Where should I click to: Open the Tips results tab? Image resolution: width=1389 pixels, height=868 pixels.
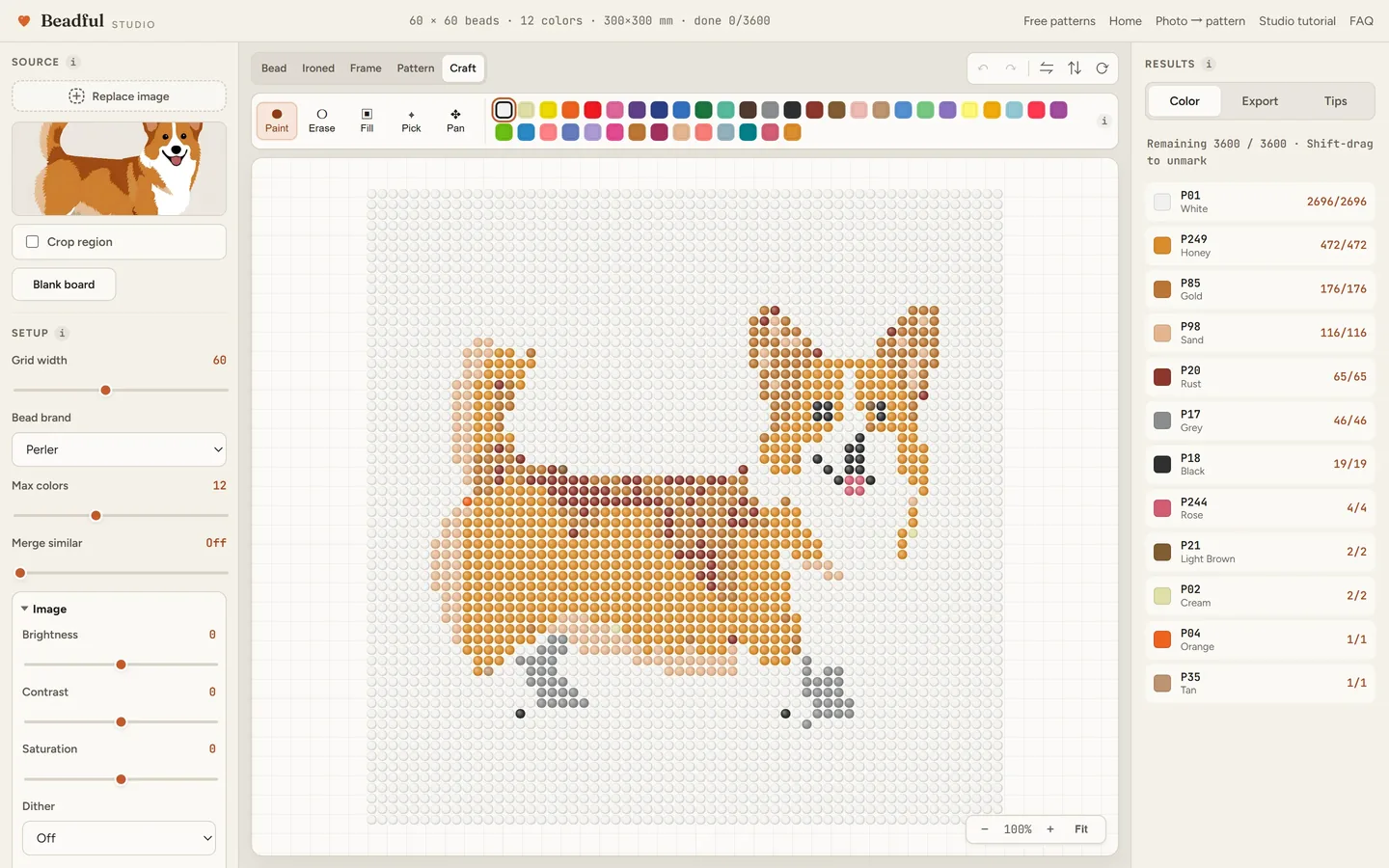pos(1335,101)
